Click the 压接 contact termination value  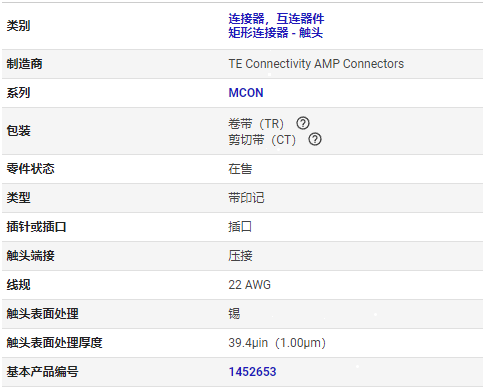240,256
